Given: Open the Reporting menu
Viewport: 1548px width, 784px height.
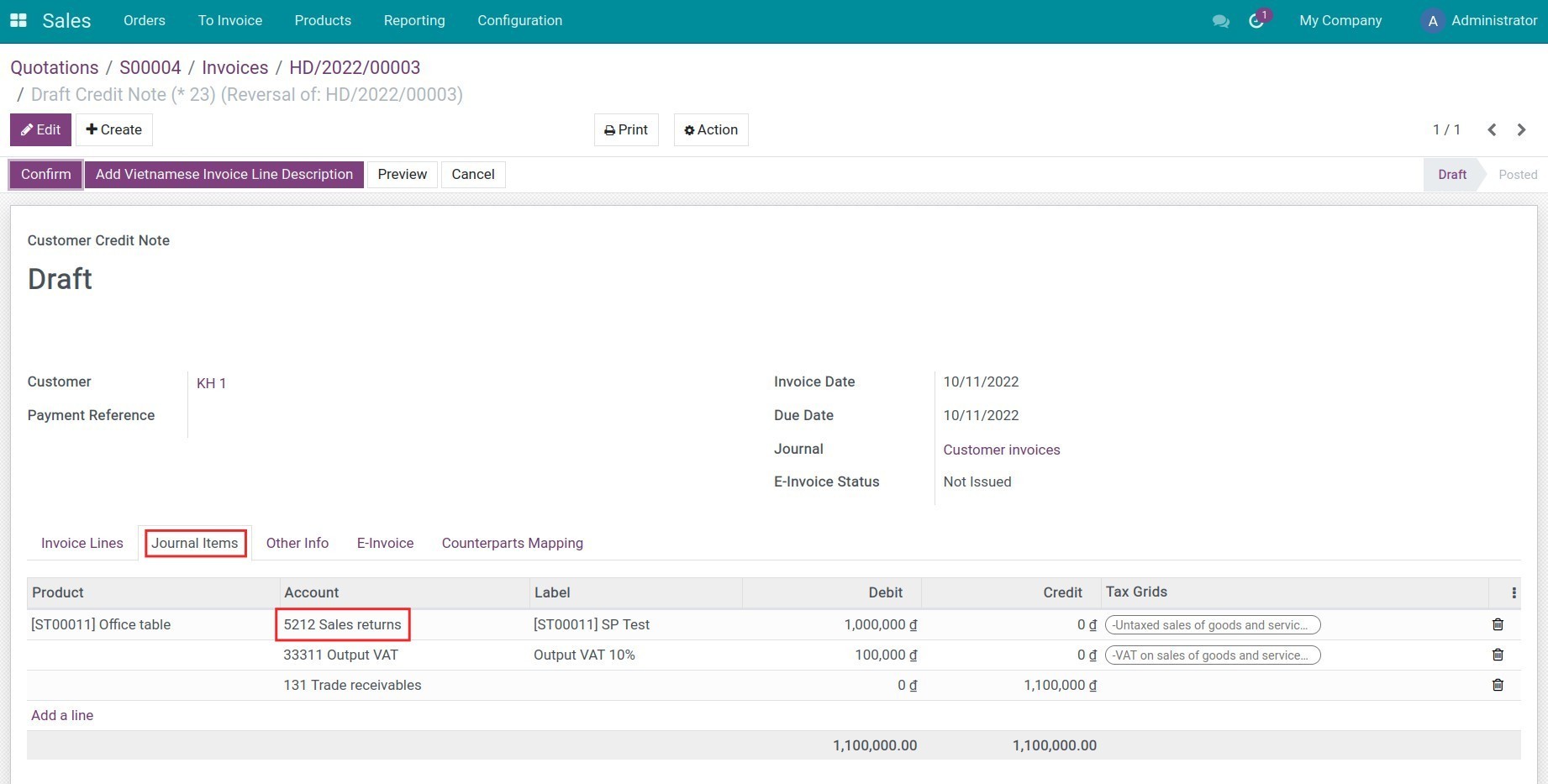Looking at the screenshot, I should pos(414,20).
